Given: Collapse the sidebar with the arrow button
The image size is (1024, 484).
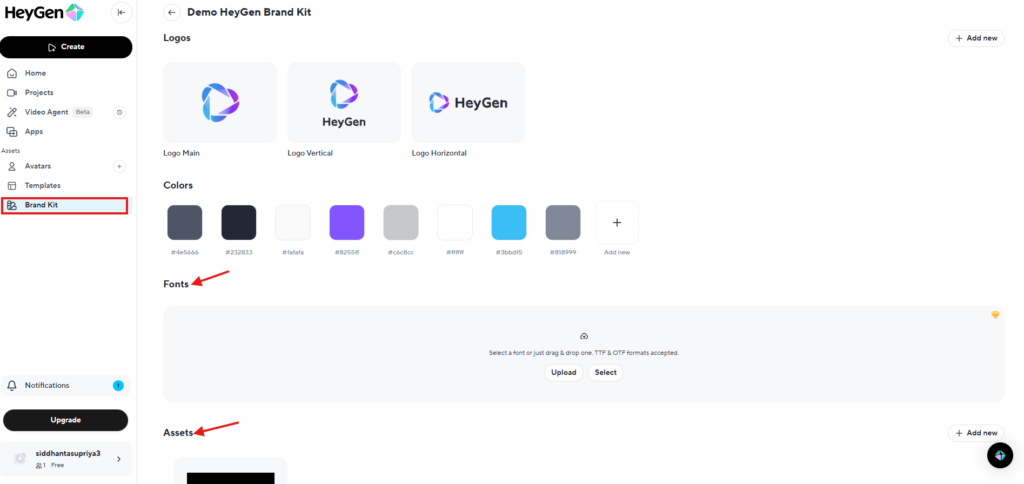Looking at the screenshot, I should [121, 12].
